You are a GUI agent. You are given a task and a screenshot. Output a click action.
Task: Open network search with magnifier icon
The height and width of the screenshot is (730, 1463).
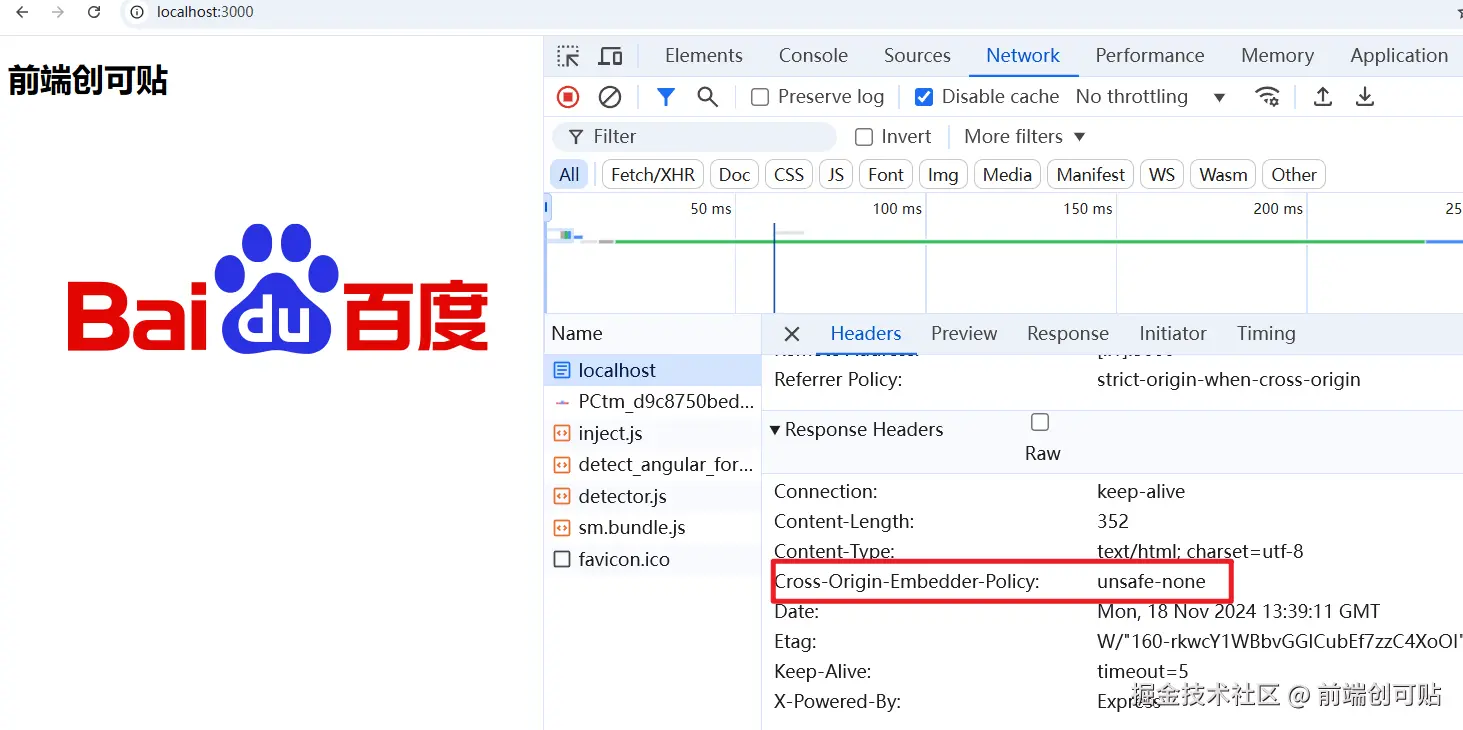708,97
